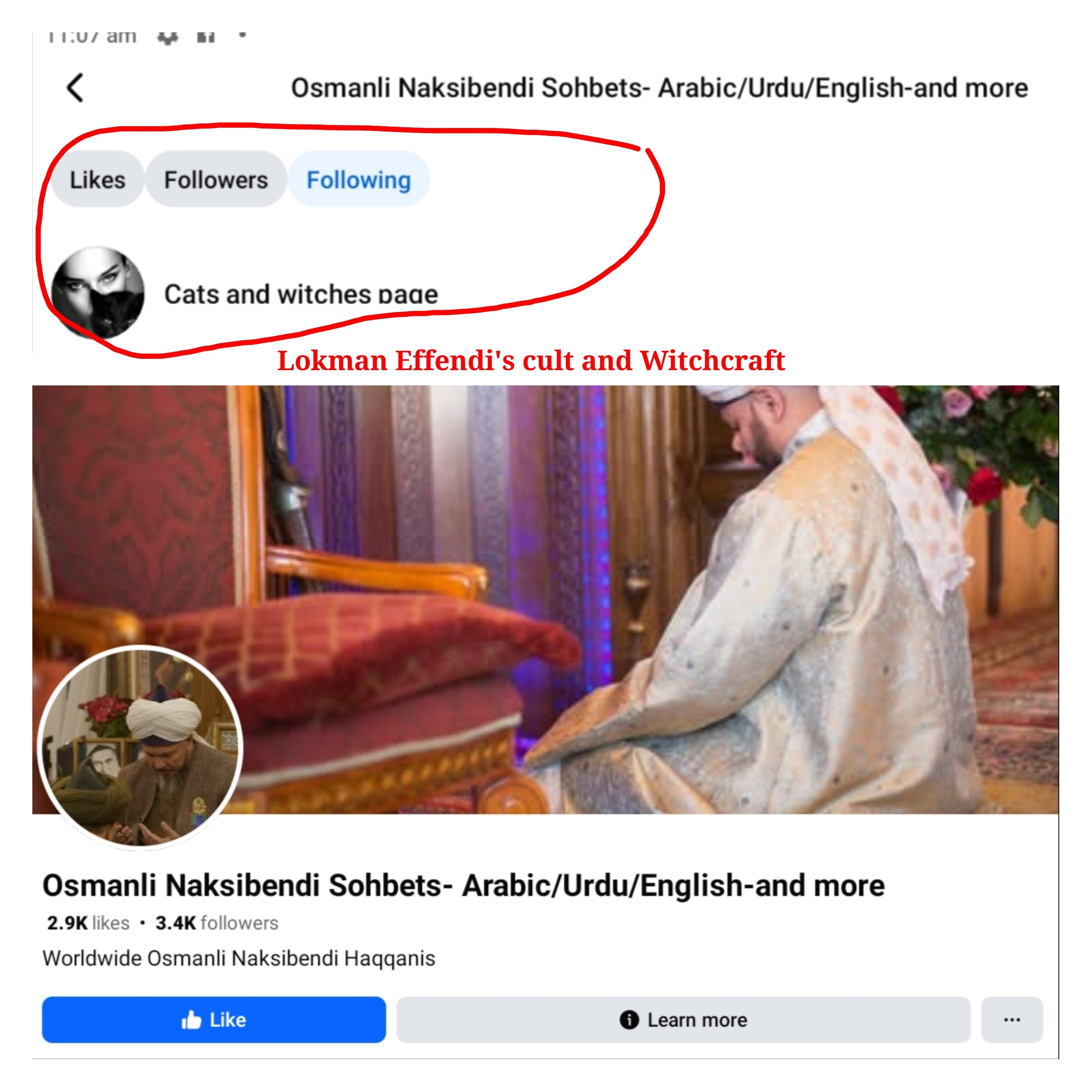Viewport: 1092px width, 1092px height.
Task: Open the Cats and witches page link
Action: [301, 294]
